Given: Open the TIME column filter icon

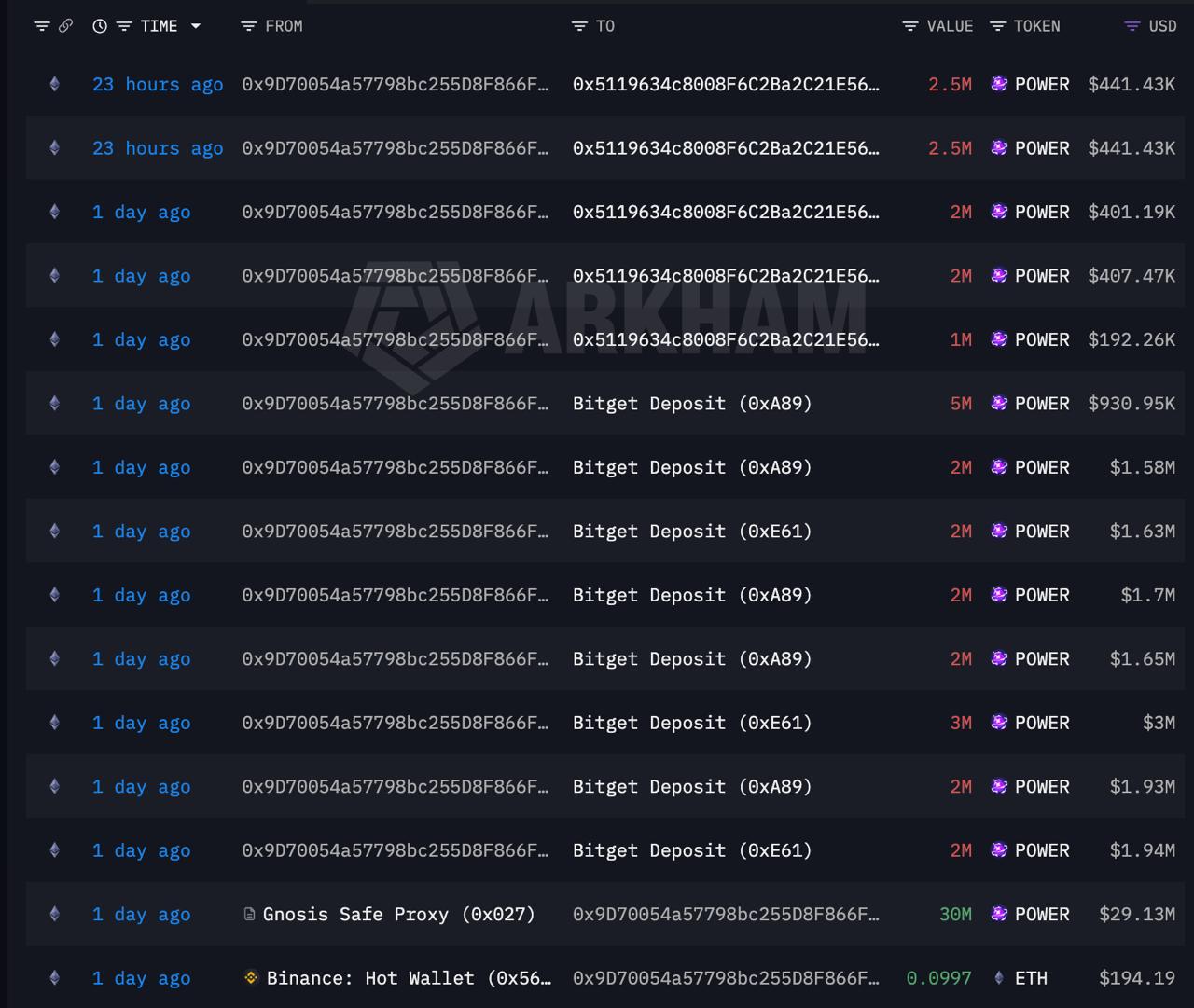Looking at the screenshot, I should [x=124, y=26].
